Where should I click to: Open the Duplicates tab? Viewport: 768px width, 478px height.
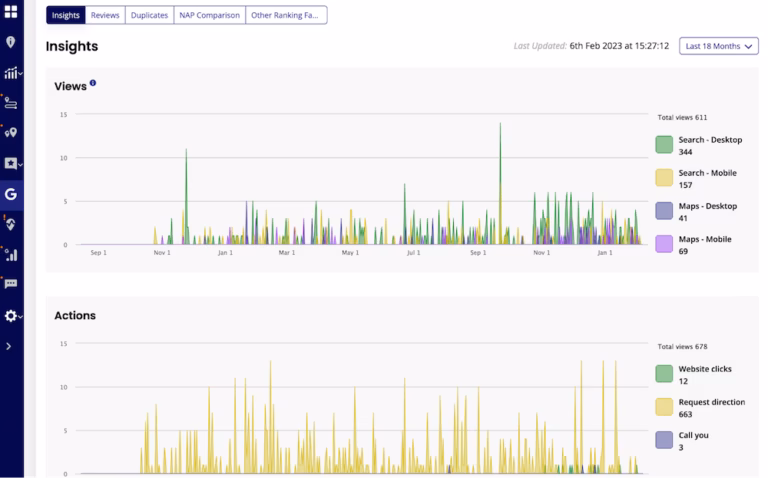[149, 16]
